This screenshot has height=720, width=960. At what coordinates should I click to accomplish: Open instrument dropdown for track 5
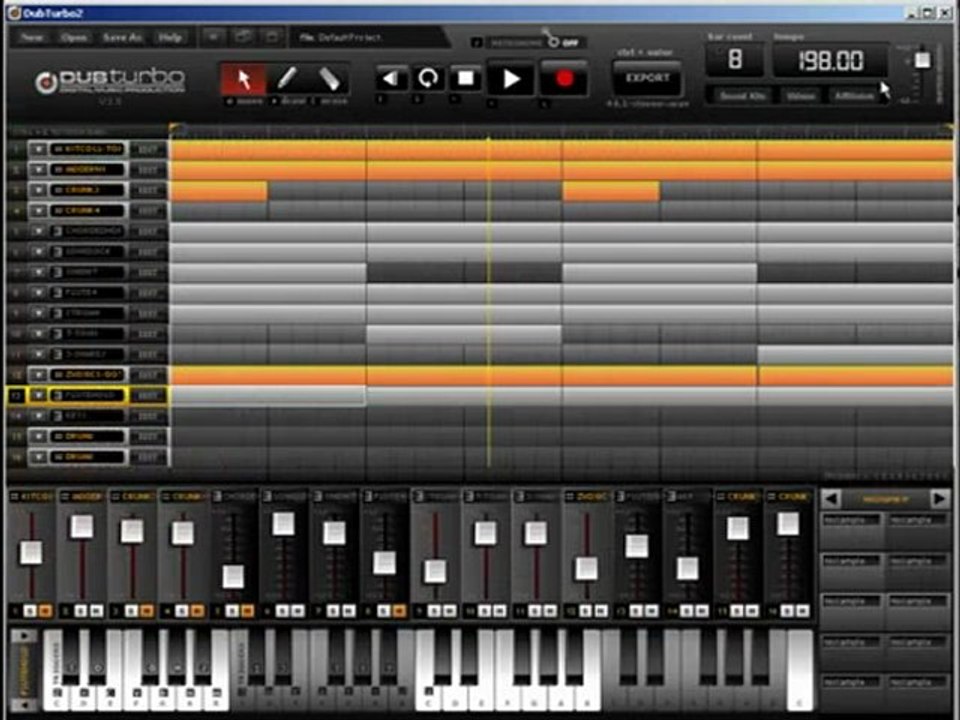38,231
